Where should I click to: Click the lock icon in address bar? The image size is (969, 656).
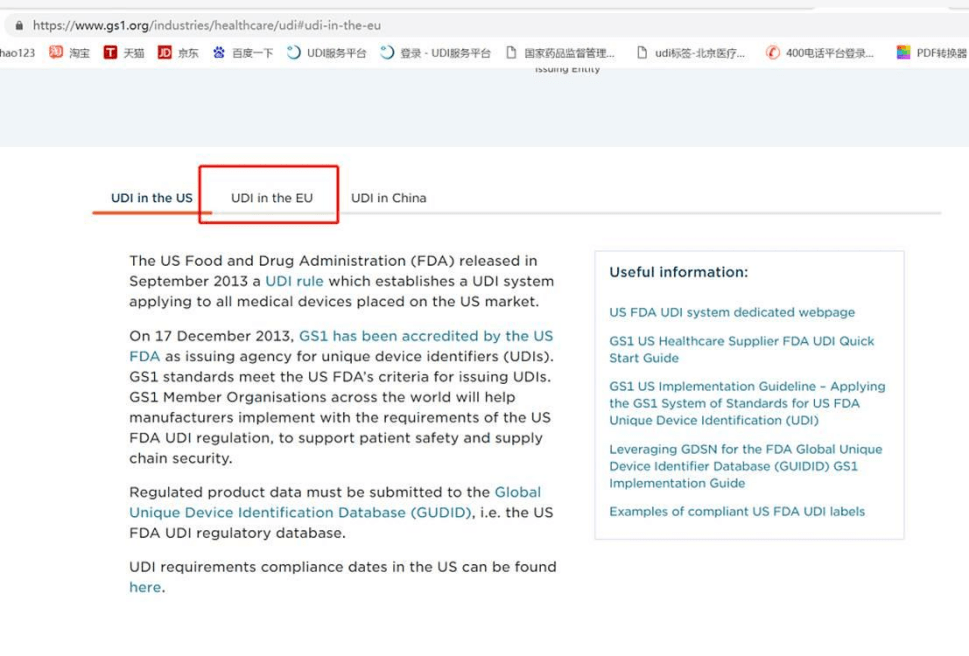click(19, 25)
